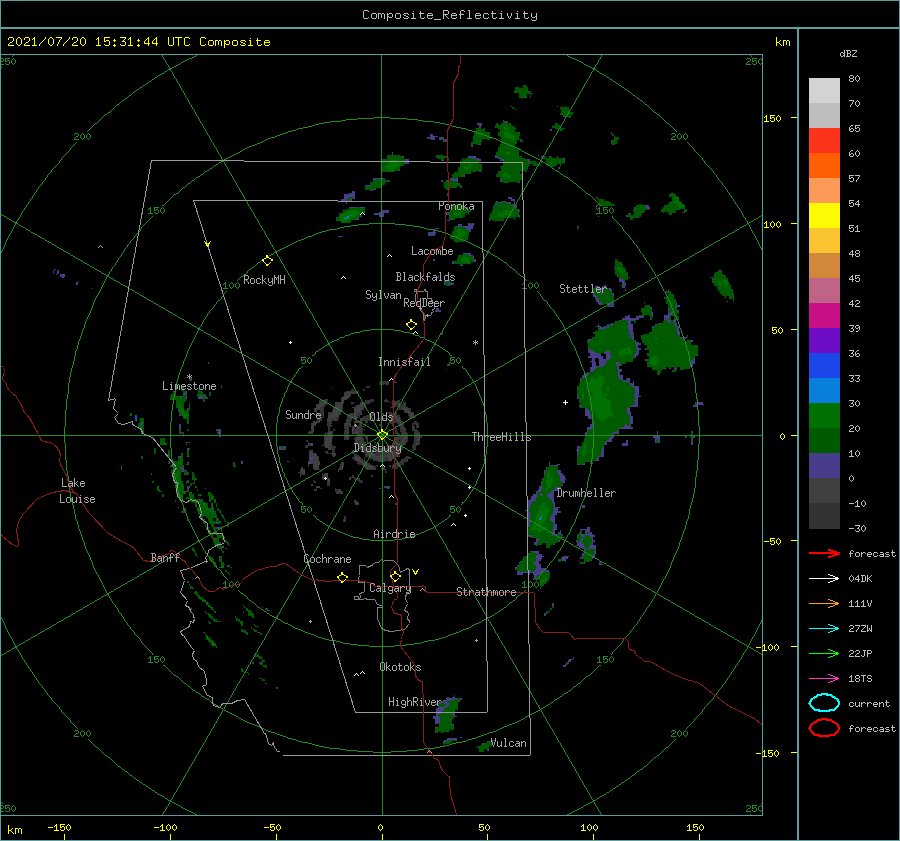Click the Didsbury town label

[x=378, y=448]
